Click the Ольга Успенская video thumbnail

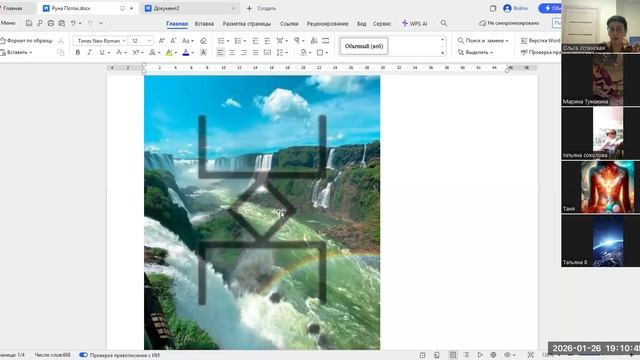click(x=600, y=26)
